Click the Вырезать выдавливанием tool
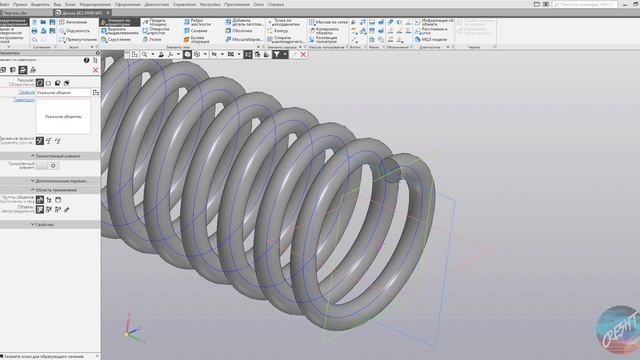Viewport: 640px width, 360px height. (x=120, y=31)
